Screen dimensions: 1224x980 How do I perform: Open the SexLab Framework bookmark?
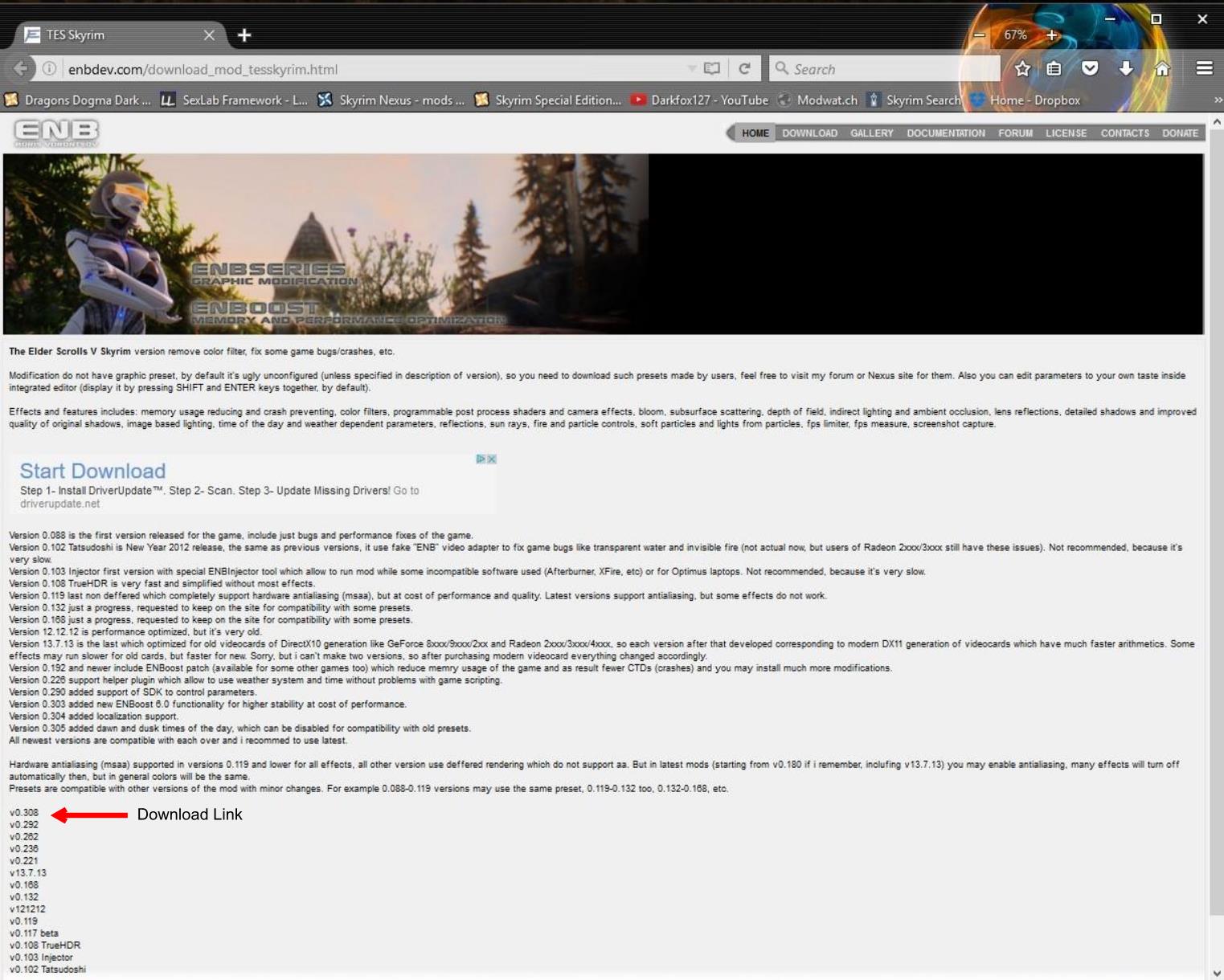235,100
